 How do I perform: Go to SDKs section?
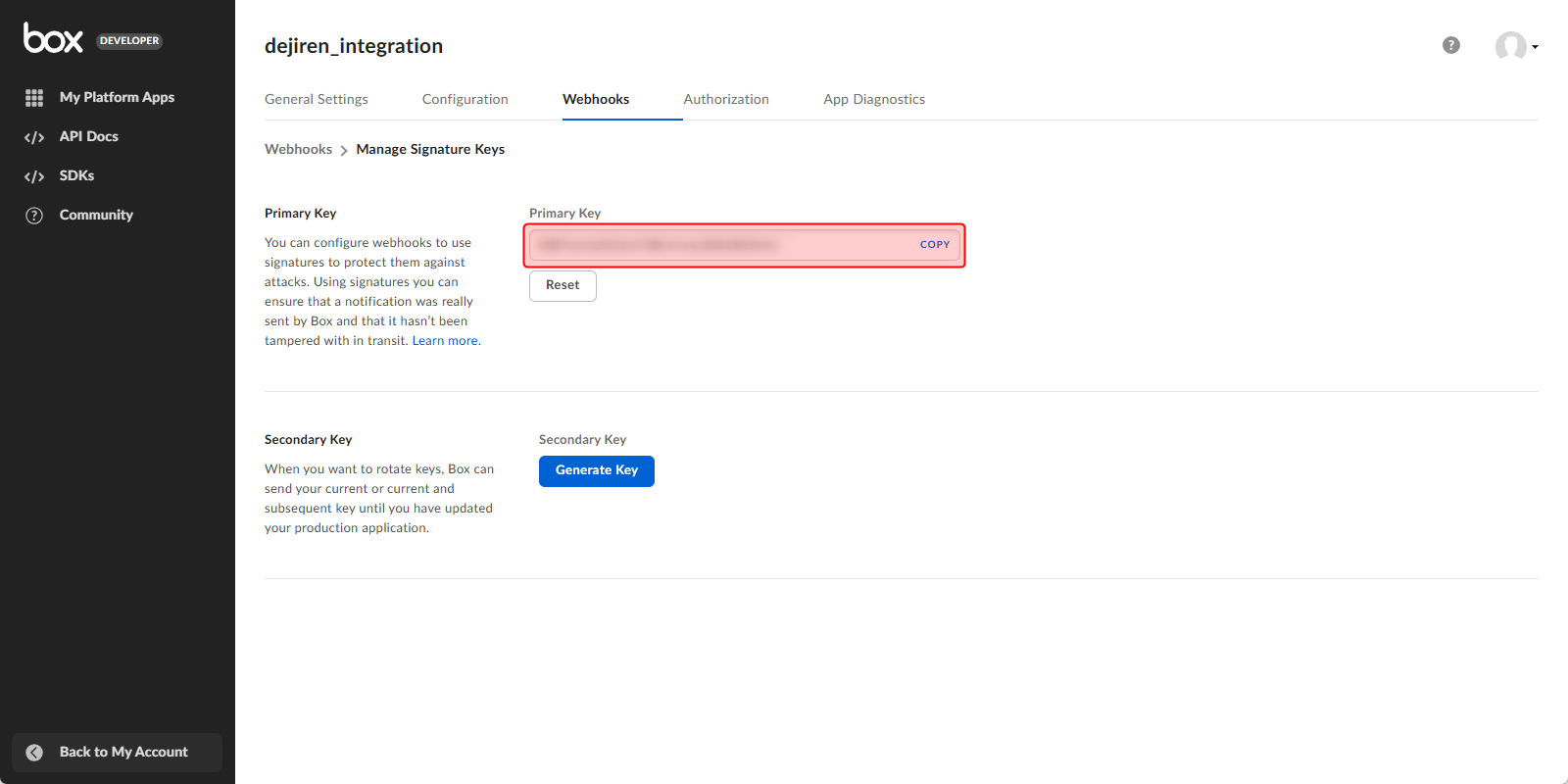point(76,175)
